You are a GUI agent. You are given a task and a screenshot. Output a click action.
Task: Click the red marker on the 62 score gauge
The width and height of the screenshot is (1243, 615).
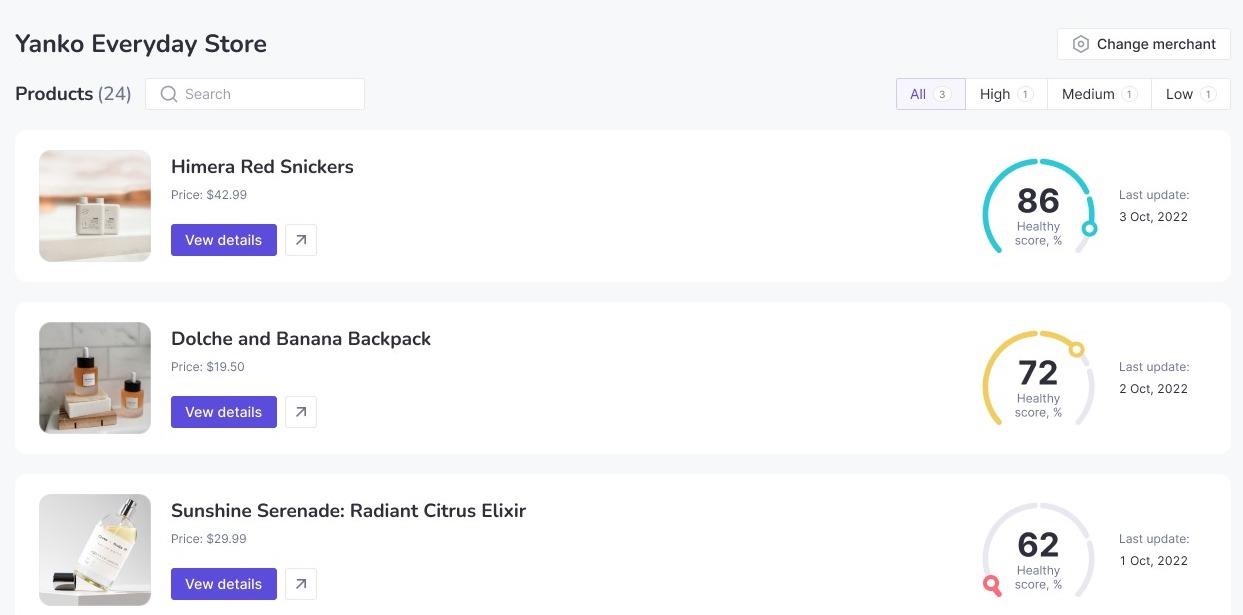(991, 583)
